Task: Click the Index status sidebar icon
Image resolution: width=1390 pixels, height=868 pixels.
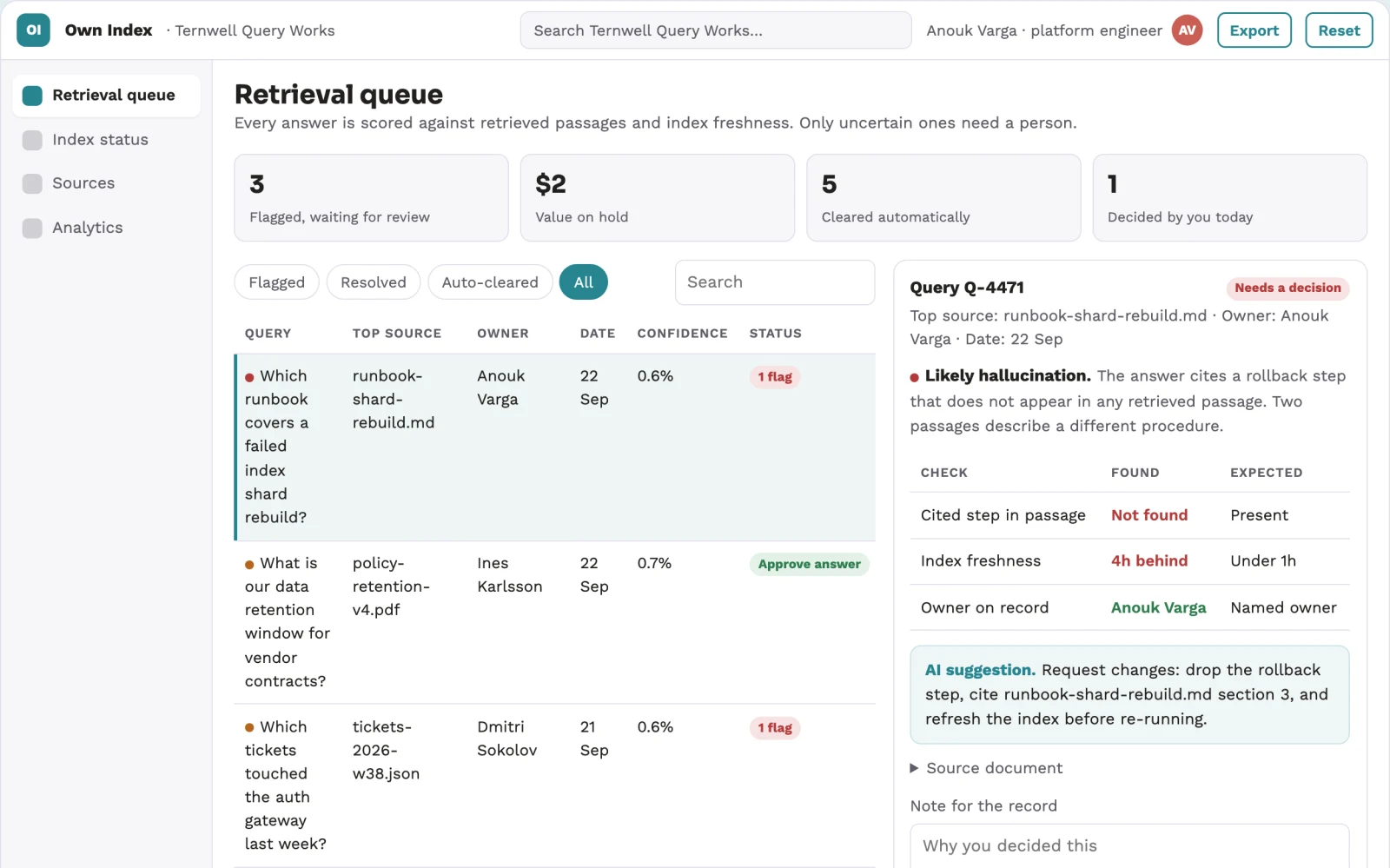Action: click(x=32, y=140)
